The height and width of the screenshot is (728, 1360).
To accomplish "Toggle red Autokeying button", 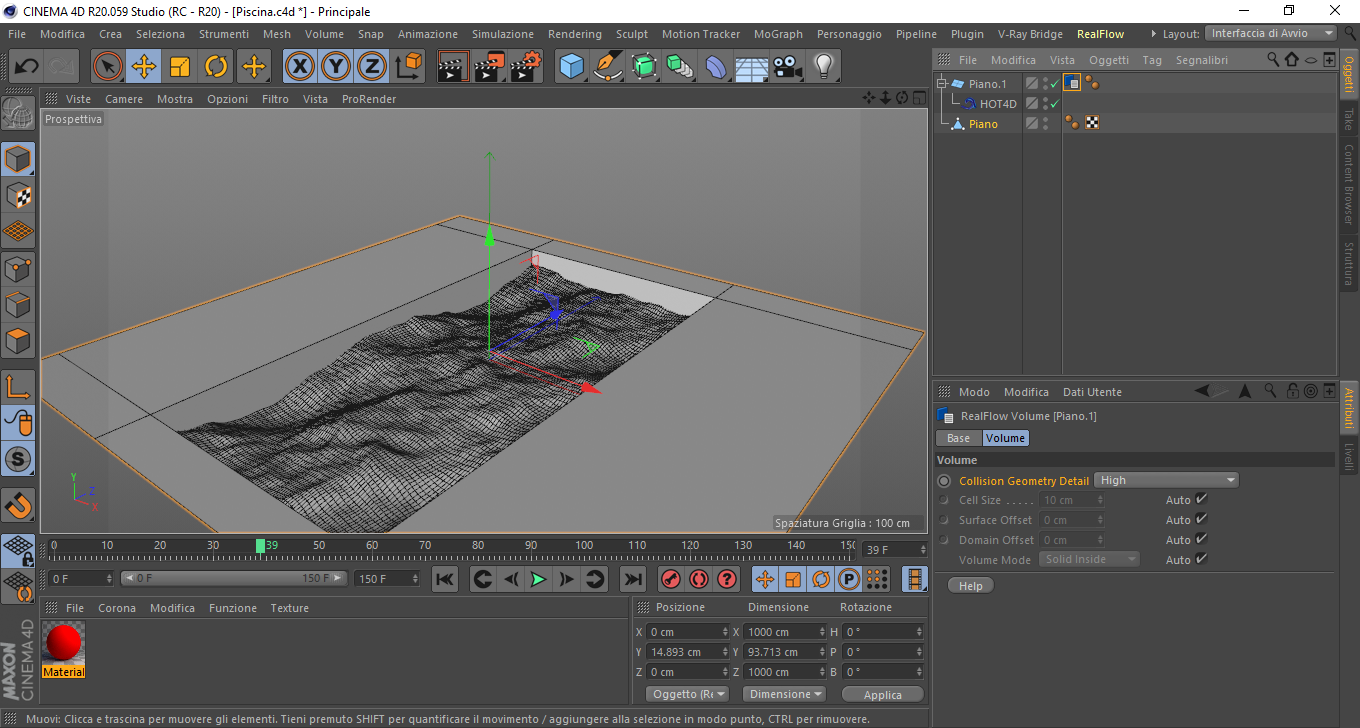I will click(698, 579).
